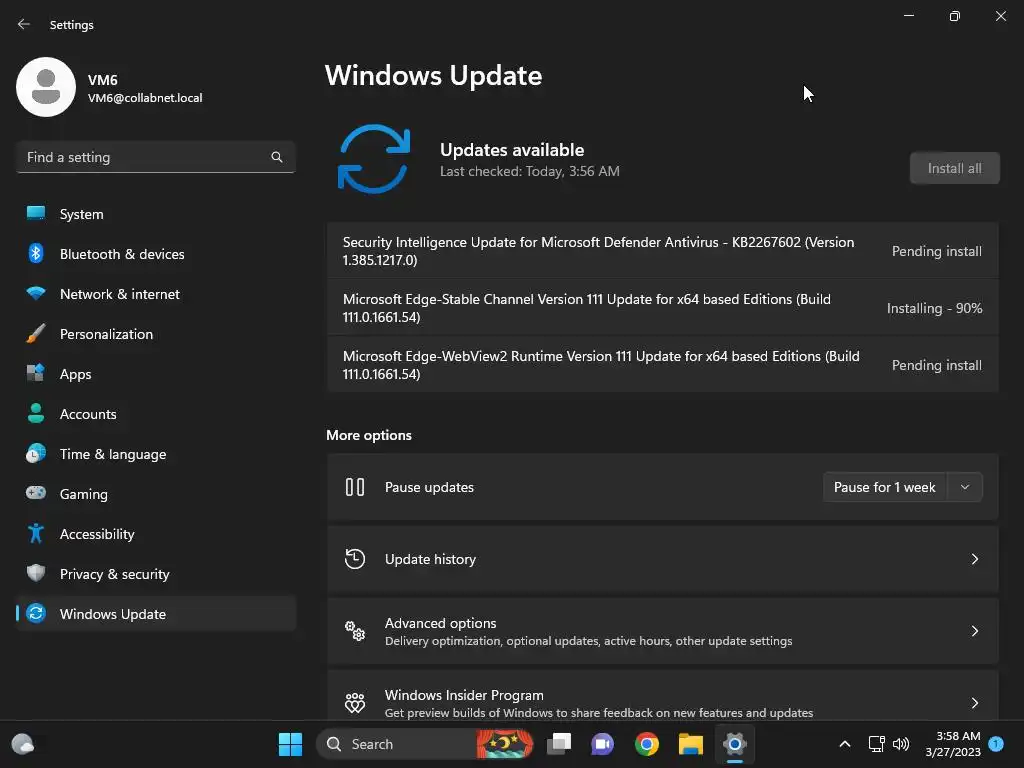The height and width of the screenshot is (768, 1024).
Task: Select System in the settings sidebar
Action: [x=156, y=214]
